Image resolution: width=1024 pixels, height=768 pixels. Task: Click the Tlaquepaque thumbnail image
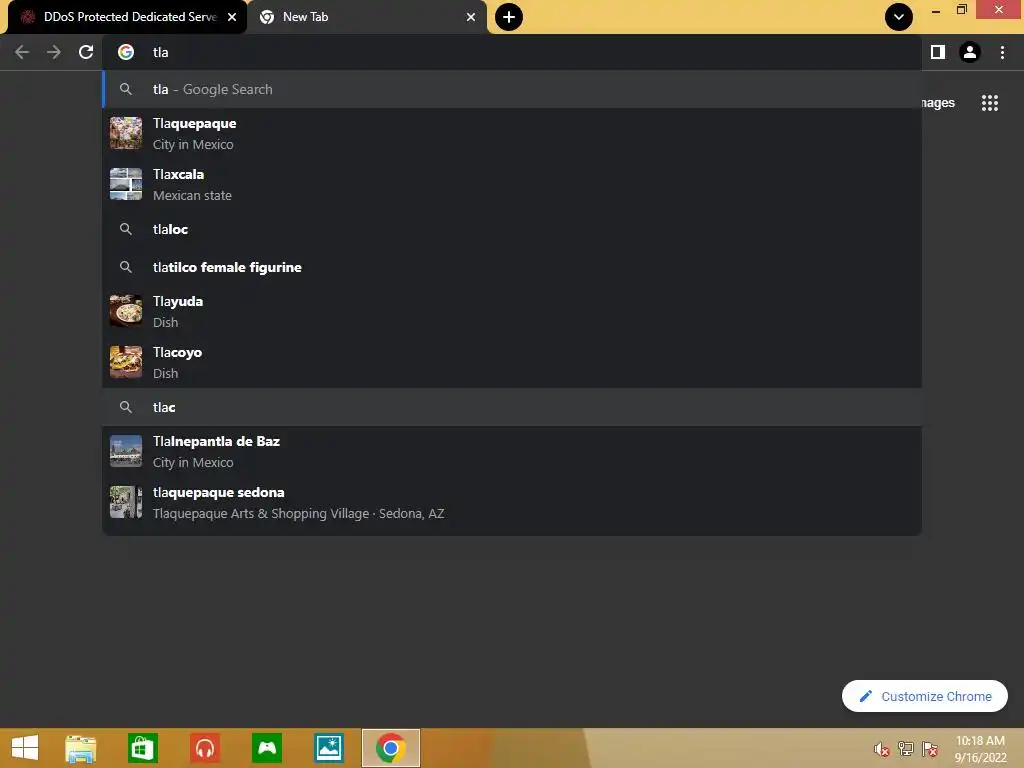click(126, 133)
